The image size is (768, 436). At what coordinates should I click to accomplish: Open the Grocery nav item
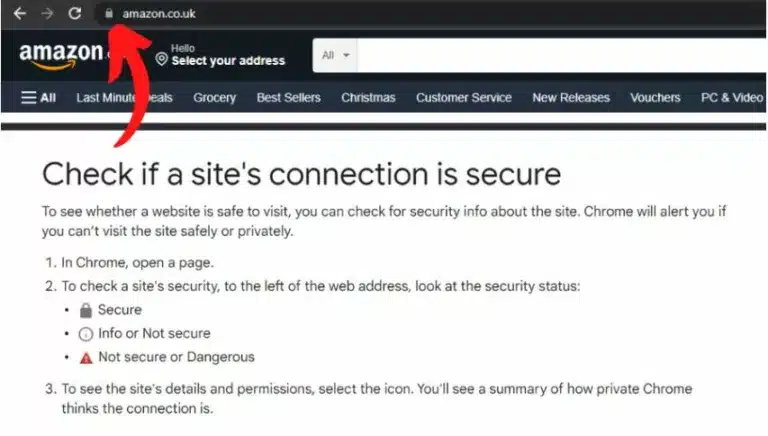click(215, 97)
